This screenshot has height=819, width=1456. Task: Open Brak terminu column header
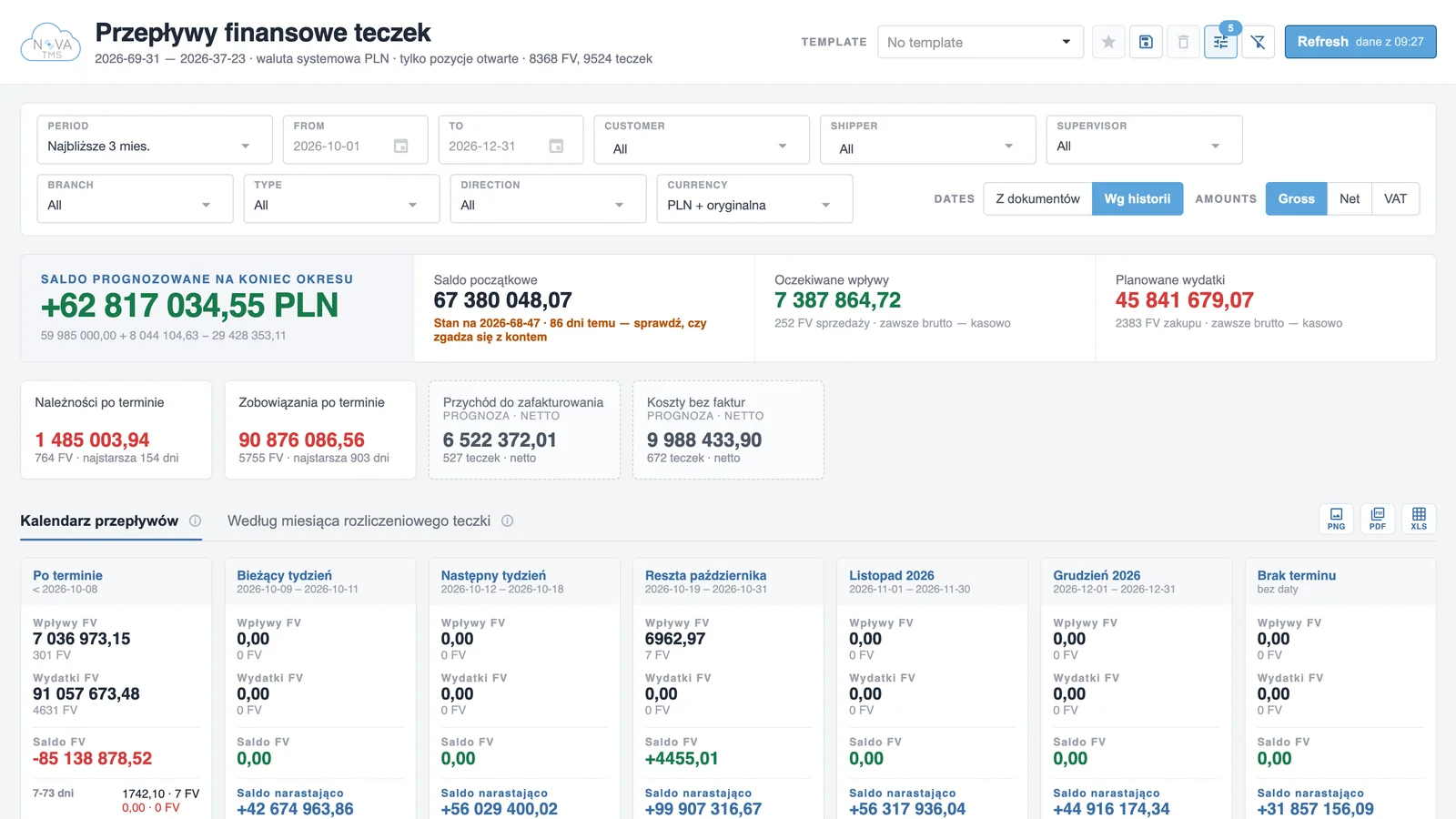click(1340, 581)
